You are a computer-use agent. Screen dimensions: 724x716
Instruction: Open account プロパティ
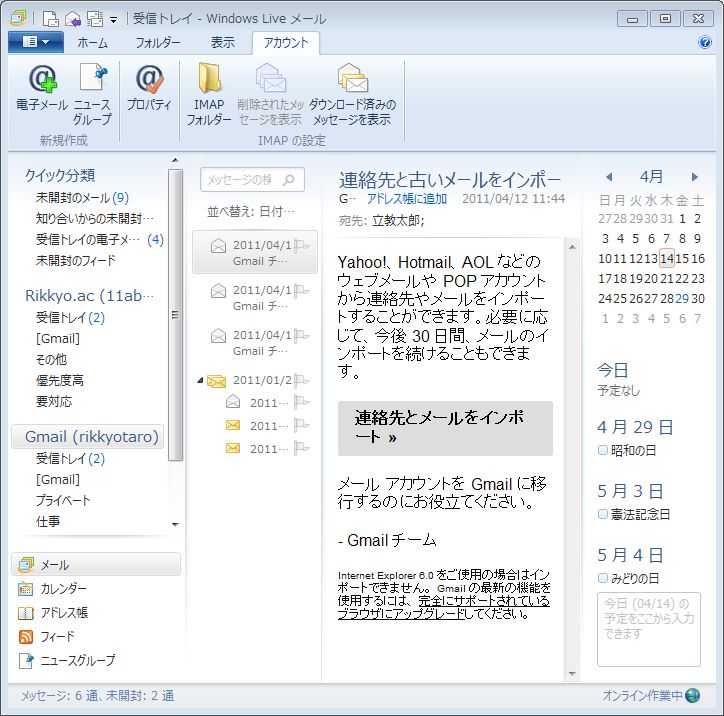point(149,88)
